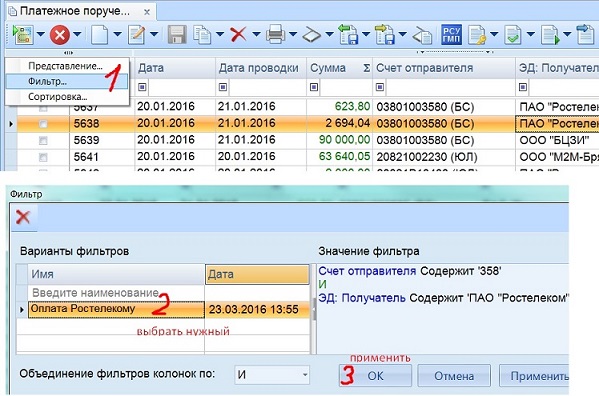Click the Счет отправителя Содержит '358' condition

(x=410, y=271)
